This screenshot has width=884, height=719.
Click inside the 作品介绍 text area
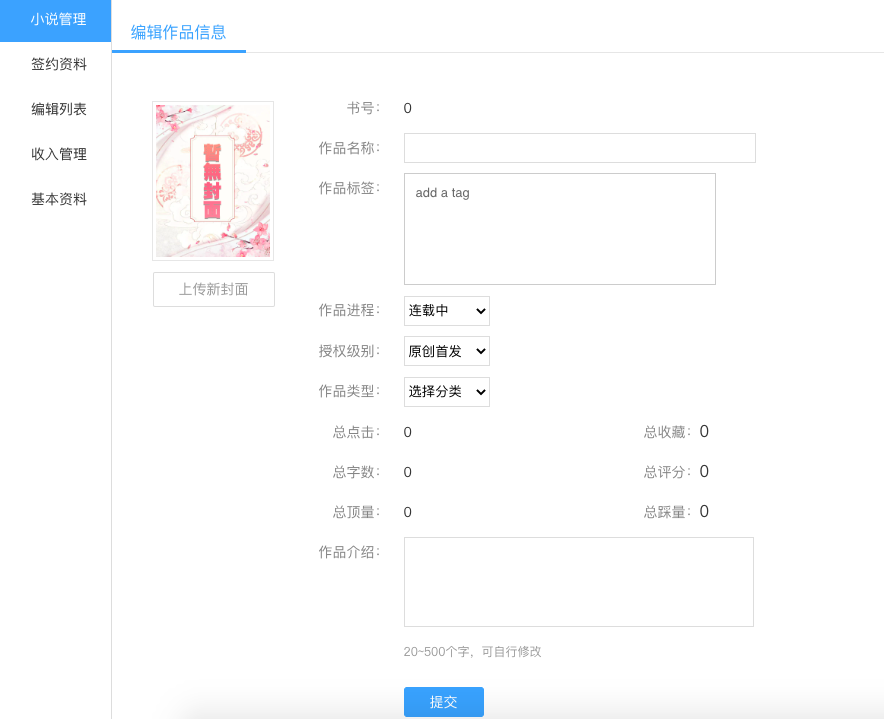click(x=578, y=582)
